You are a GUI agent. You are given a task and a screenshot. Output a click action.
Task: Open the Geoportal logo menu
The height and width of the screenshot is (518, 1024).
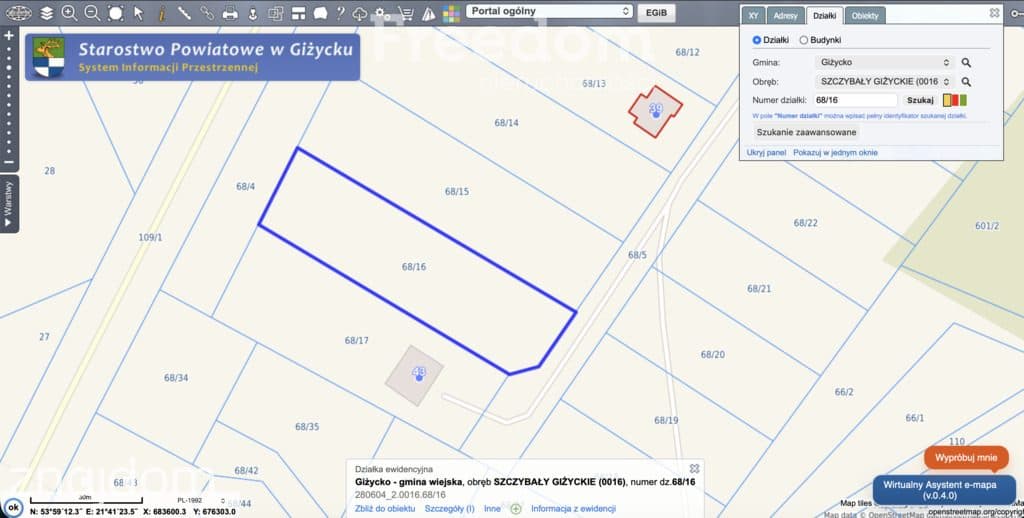coord(18,12)
